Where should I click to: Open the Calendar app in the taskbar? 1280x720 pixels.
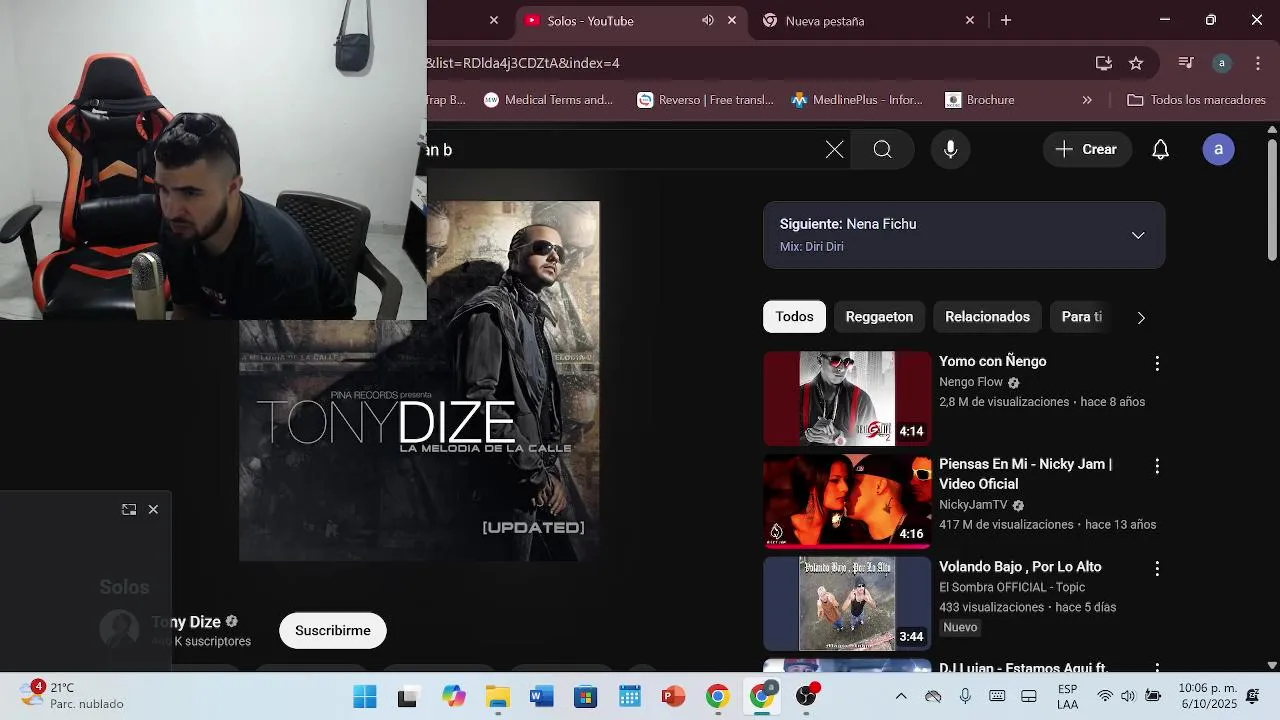click(629, 697)
